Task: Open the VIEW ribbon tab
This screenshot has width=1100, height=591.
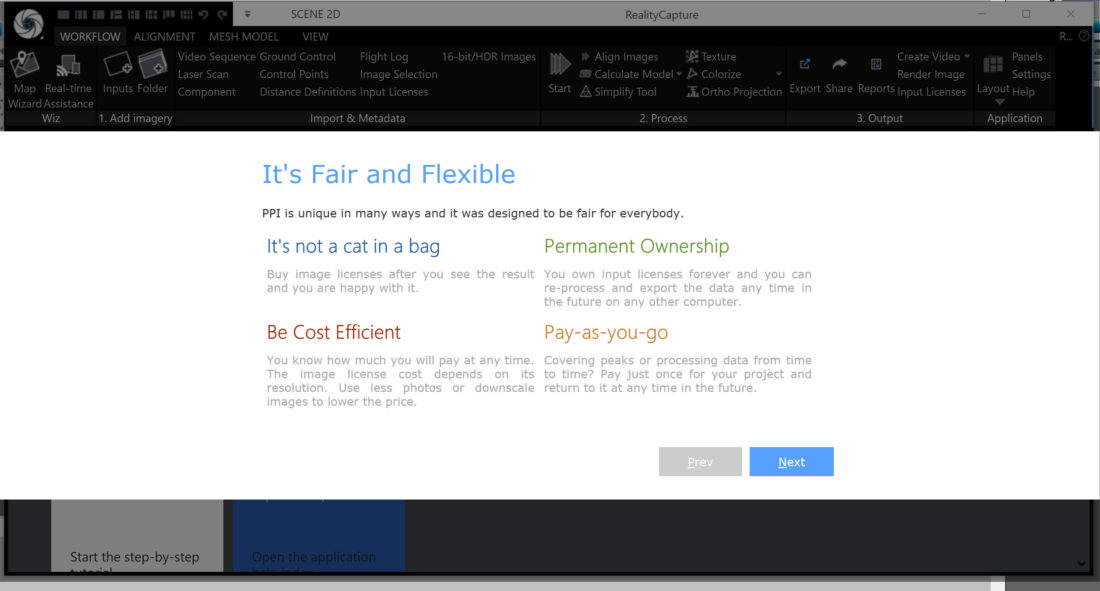Action: (315, 36)
